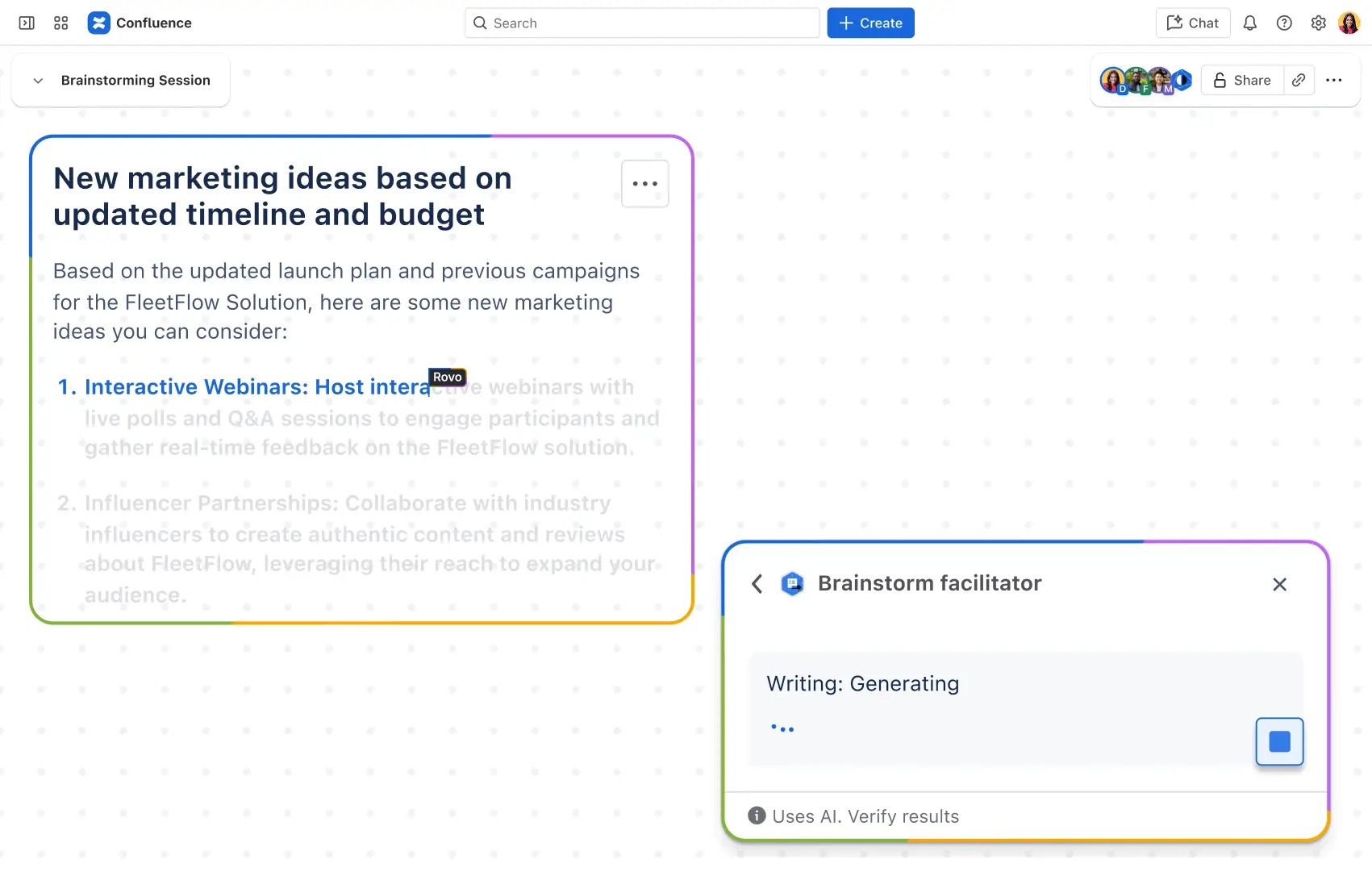View collaborator avatar with M badge
This screenshot has height=893, width=1372.
(1160, 80)
